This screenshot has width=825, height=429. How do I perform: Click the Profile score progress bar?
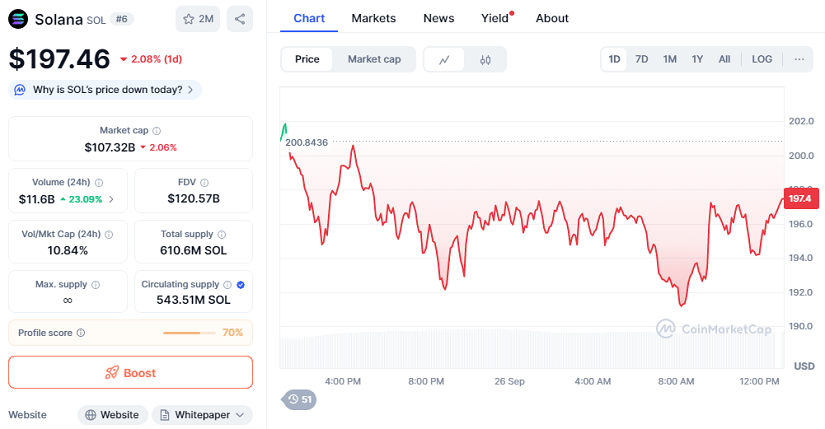[189, 333]
